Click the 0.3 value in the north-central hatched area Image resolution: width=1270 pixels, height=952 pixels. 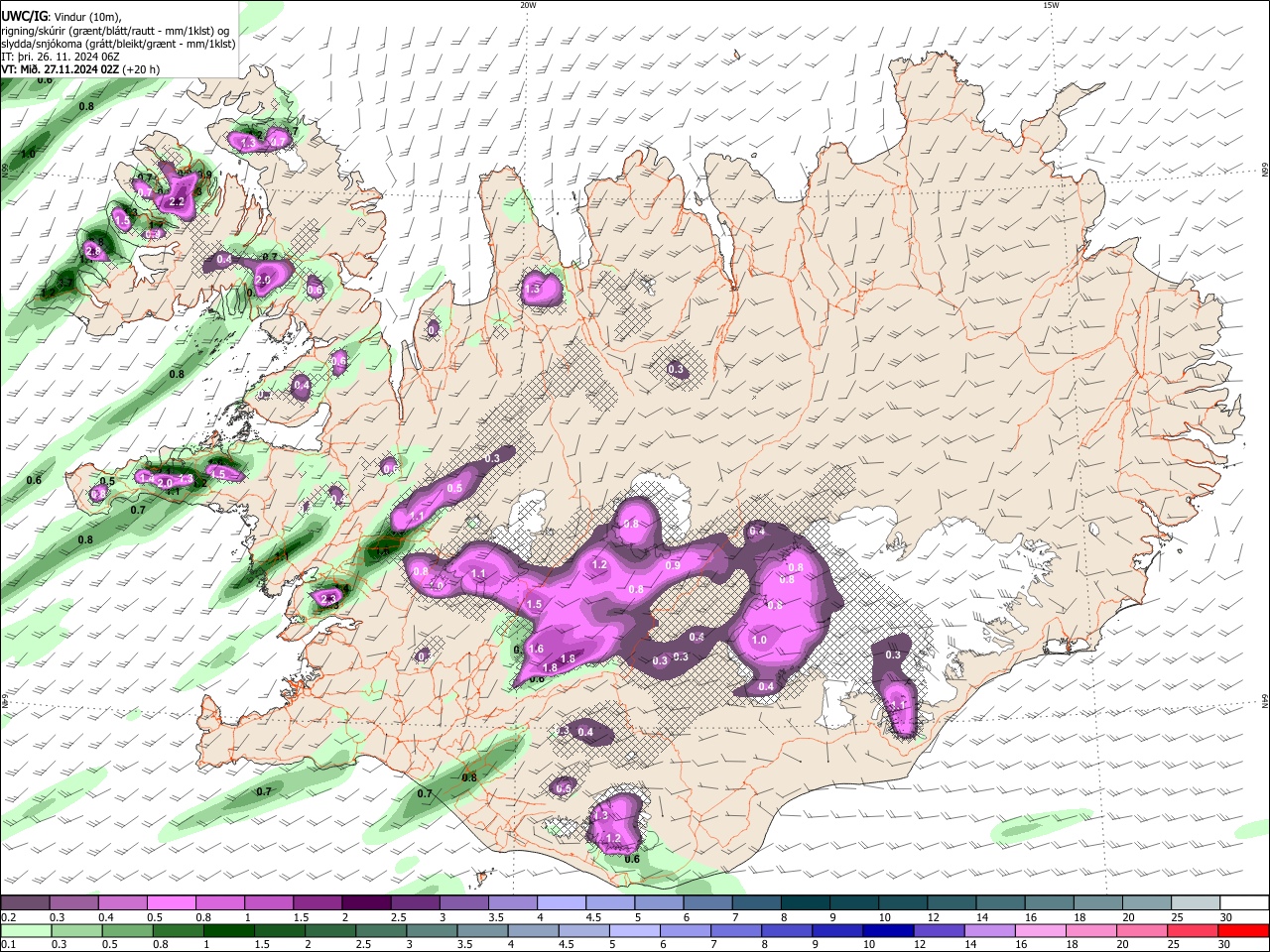677,370
